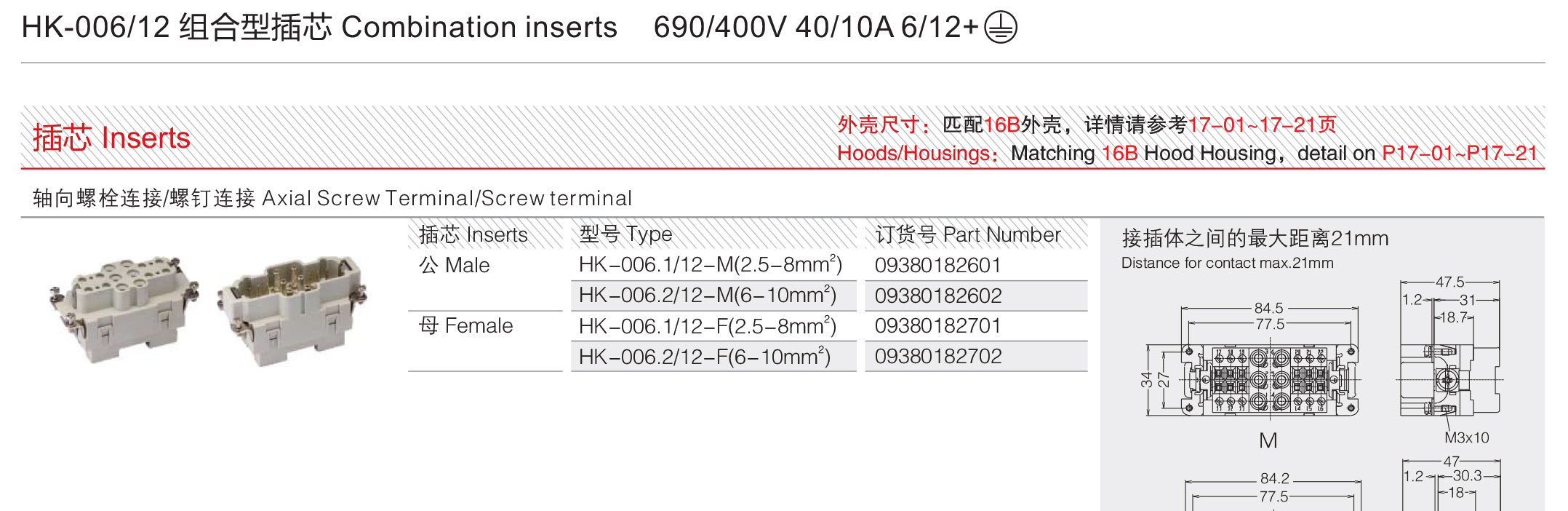Click the protective earth ground symbol
Screen dimensions: 1568x511
pyautogui.click(x=1000, y=28)
